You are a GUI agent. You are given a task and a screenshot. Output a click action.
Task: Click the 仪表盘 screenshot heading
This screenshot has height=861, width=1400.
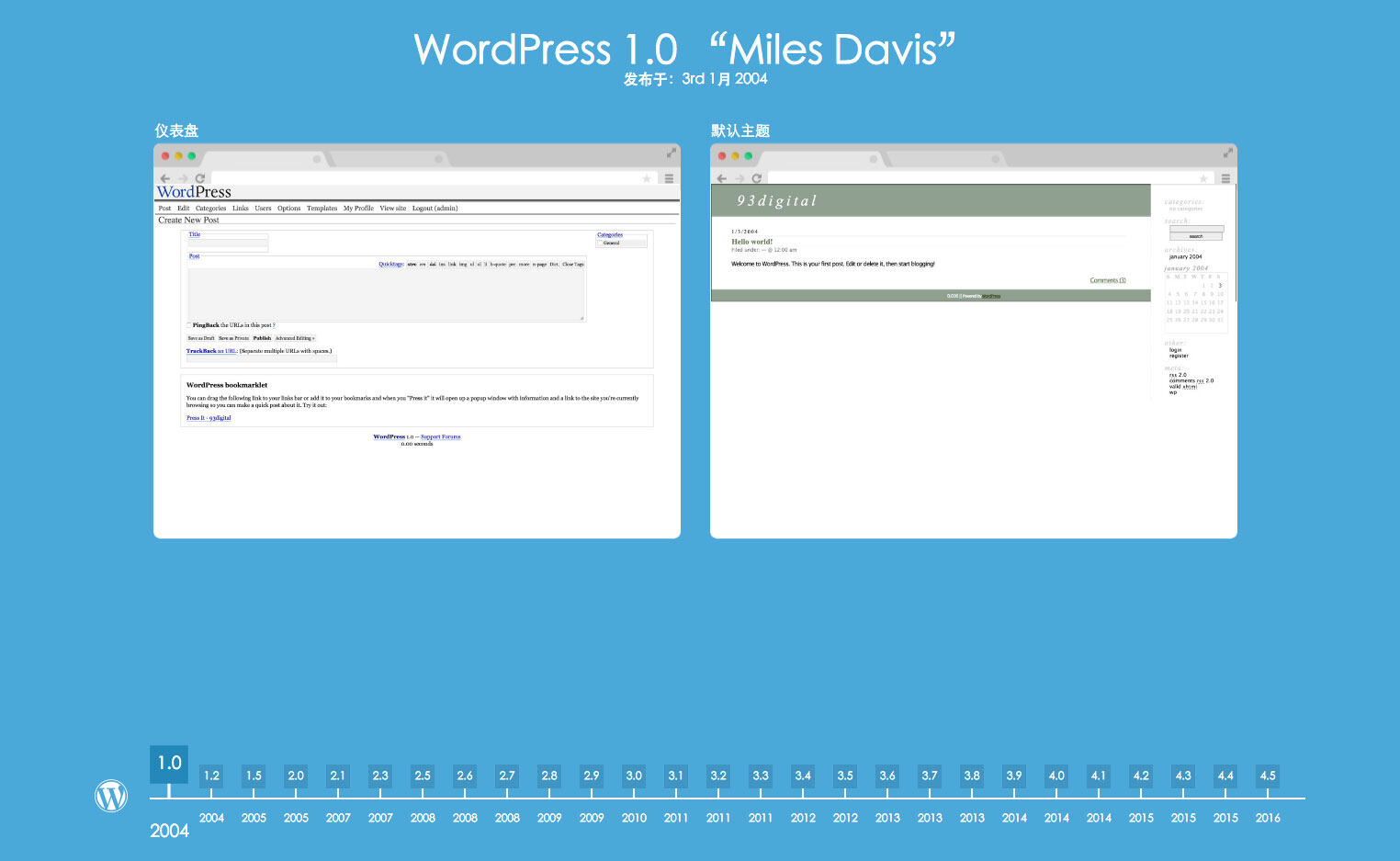176,130
